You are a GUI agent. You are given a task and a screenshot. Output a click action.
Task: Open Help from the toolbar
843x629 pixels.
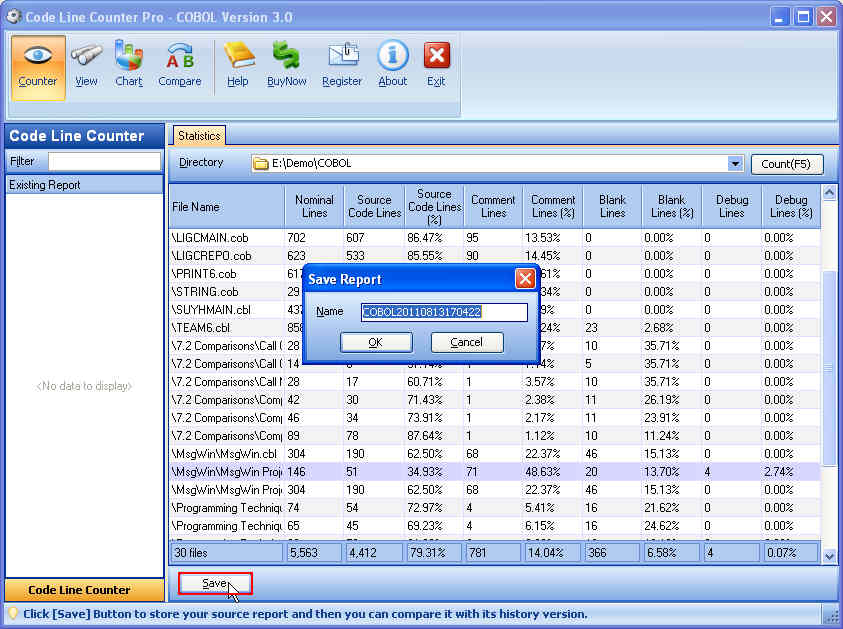pyautogui.click(x=238, y=64)
